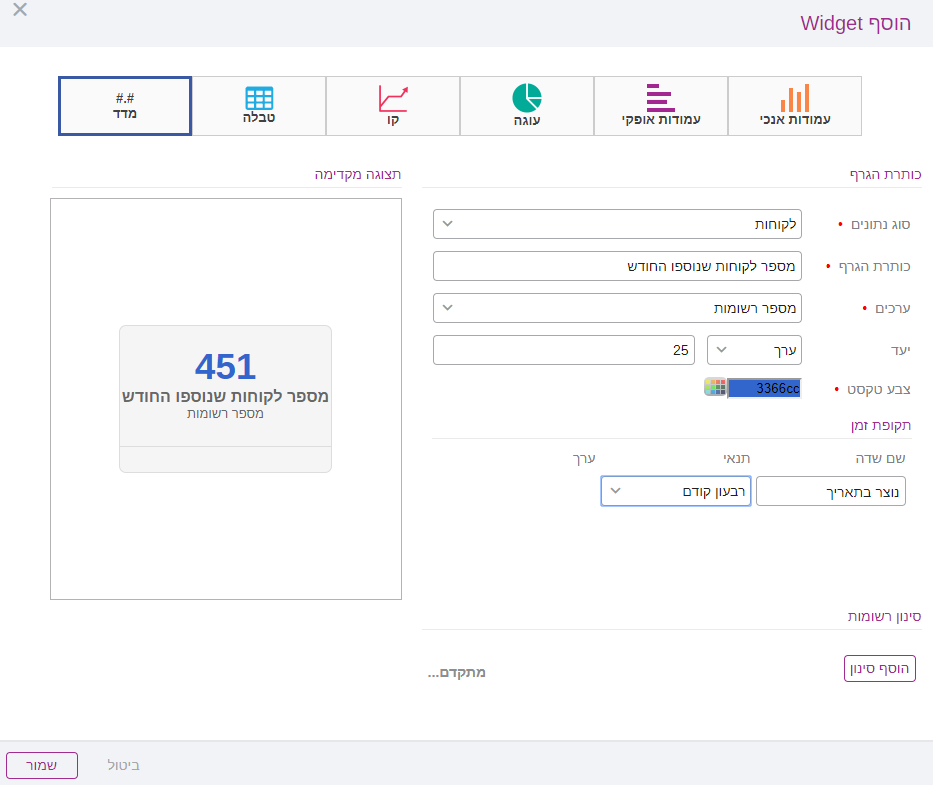Open the color palette picker icon
The width and height of the screenshot is (933, 785).
click(x=715, y=388)
